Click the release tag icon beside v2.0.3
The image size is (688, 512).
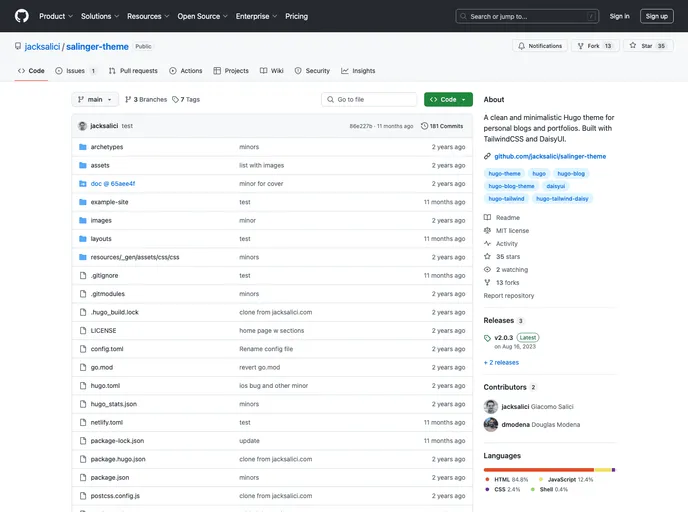coord(487,338)
